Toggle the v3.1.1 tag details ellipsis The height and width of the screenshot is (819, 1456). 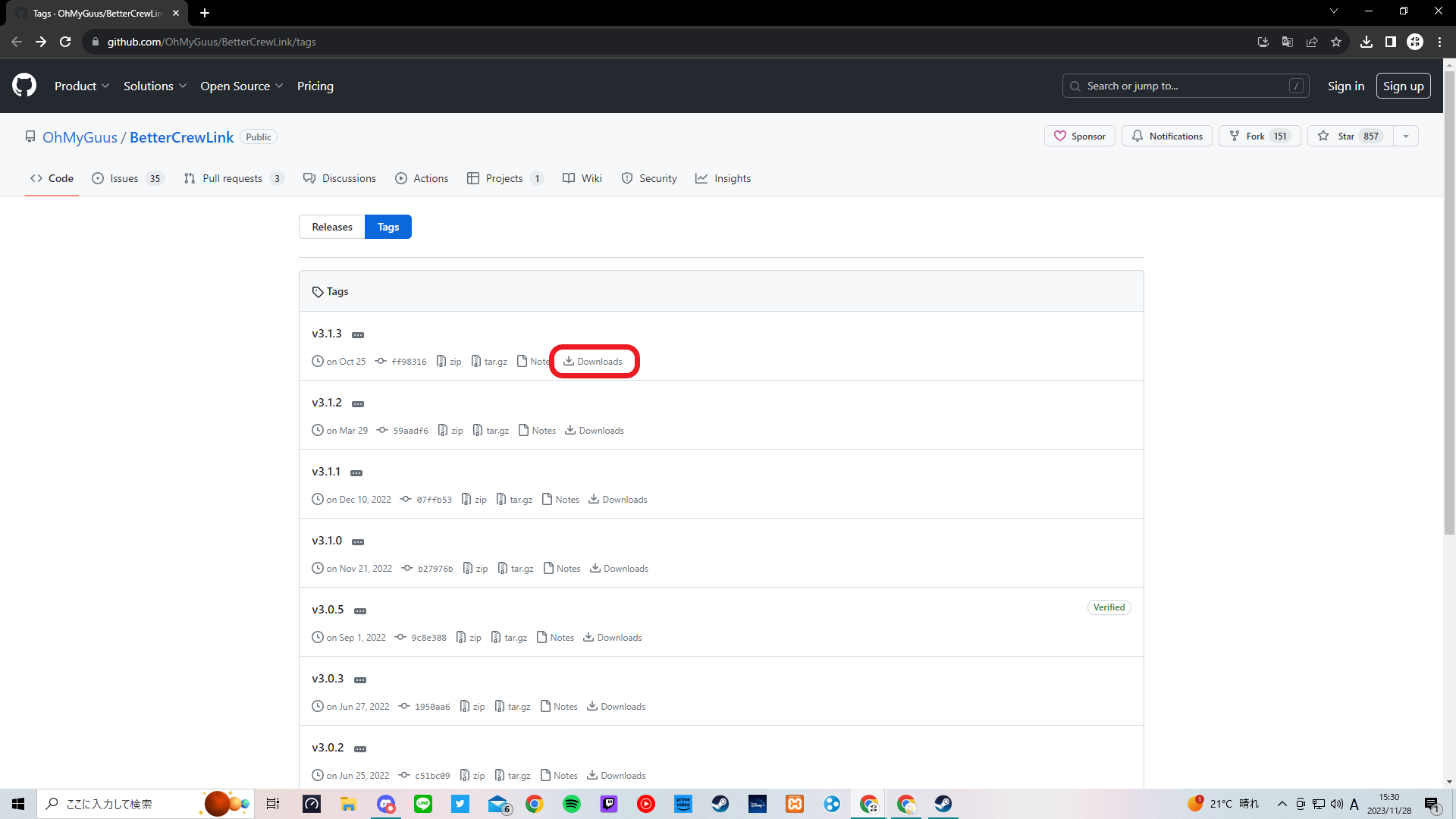[x=356, y=472]
